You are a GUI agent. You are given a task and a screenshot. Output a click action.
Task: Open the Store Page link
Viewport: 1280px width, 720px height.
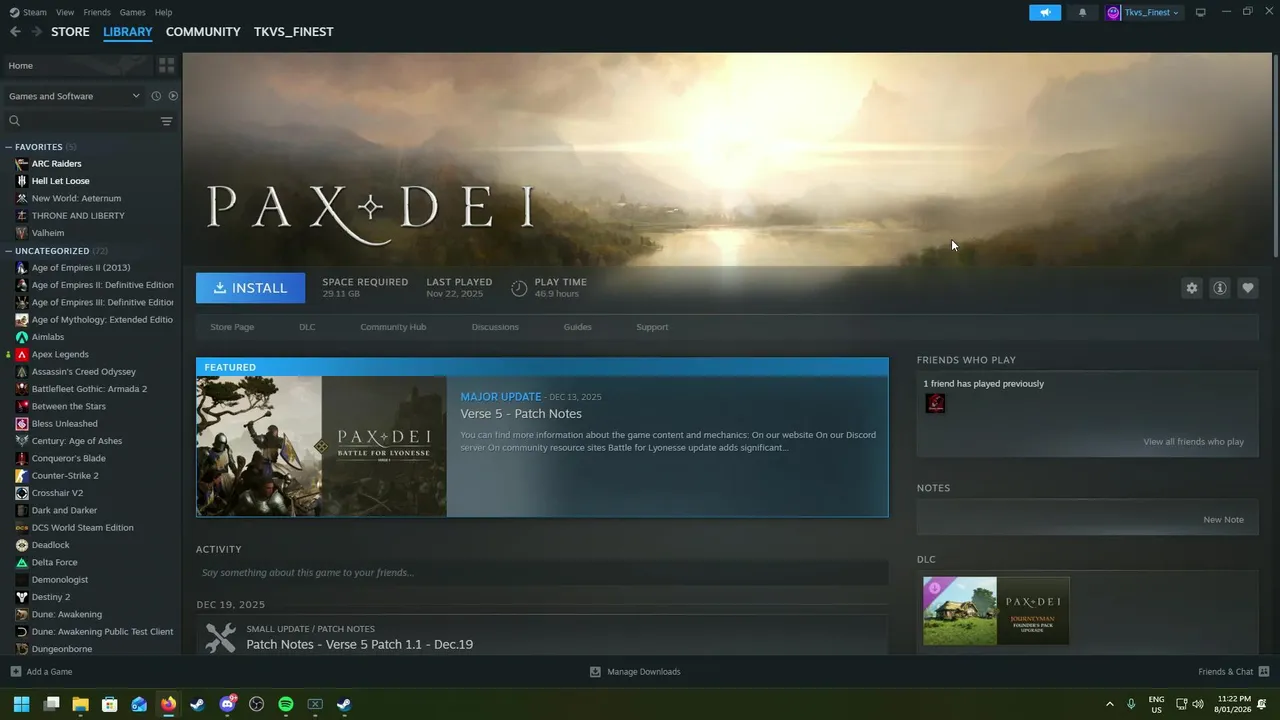(x=232, y=327)
